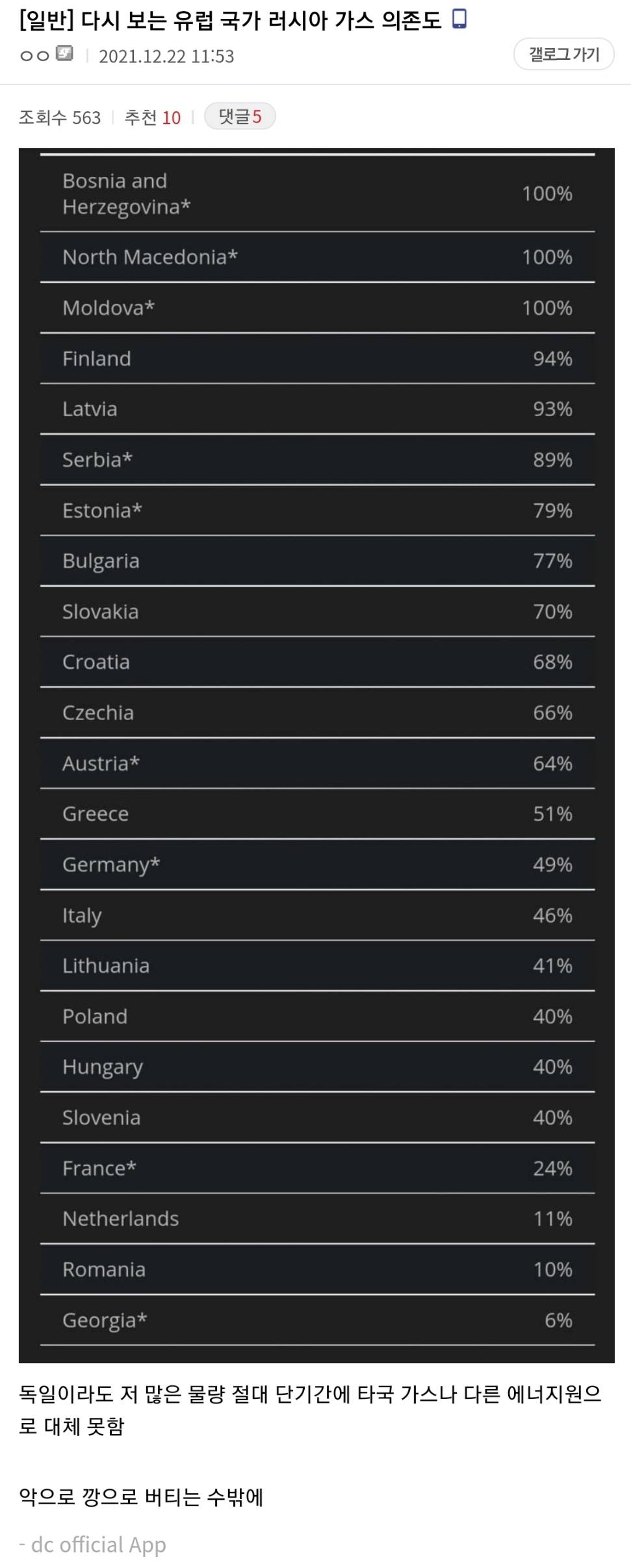Open 갤로그가기 button

pyautogui.click(x=563, y=55)
